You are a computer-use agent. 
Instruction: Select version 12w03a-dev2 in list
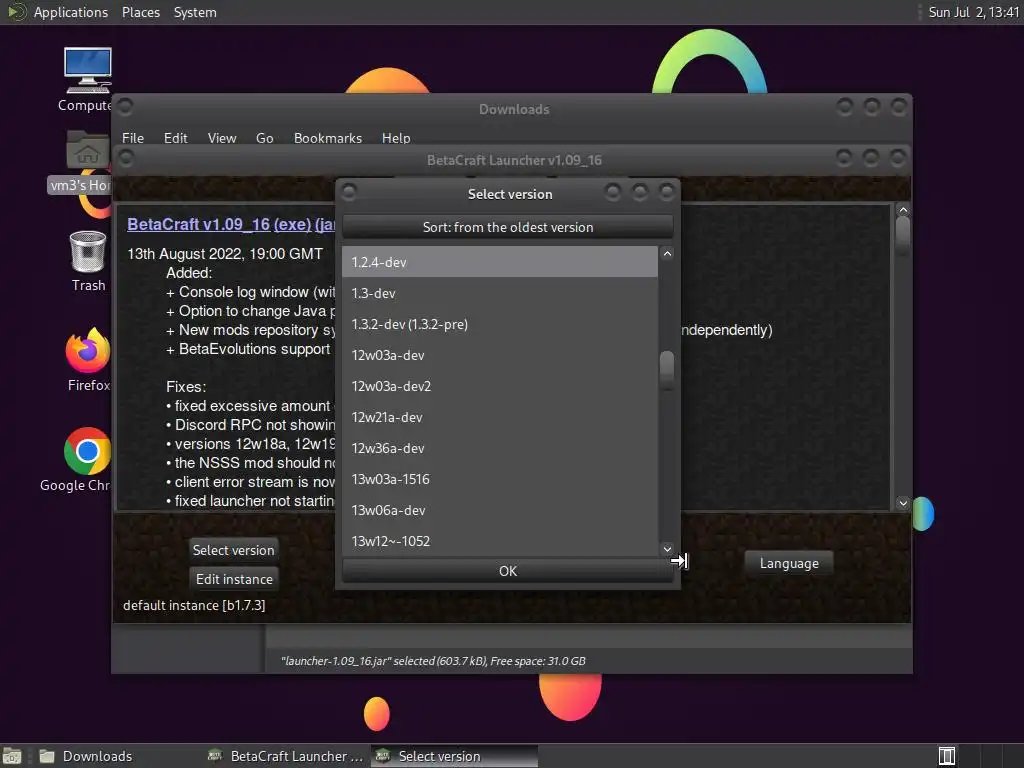coord(500,386)
